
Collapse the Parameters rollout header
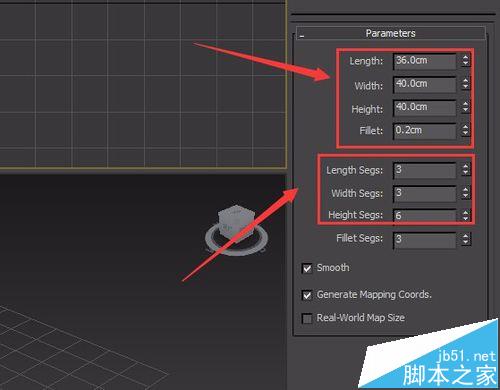(390, 33)
